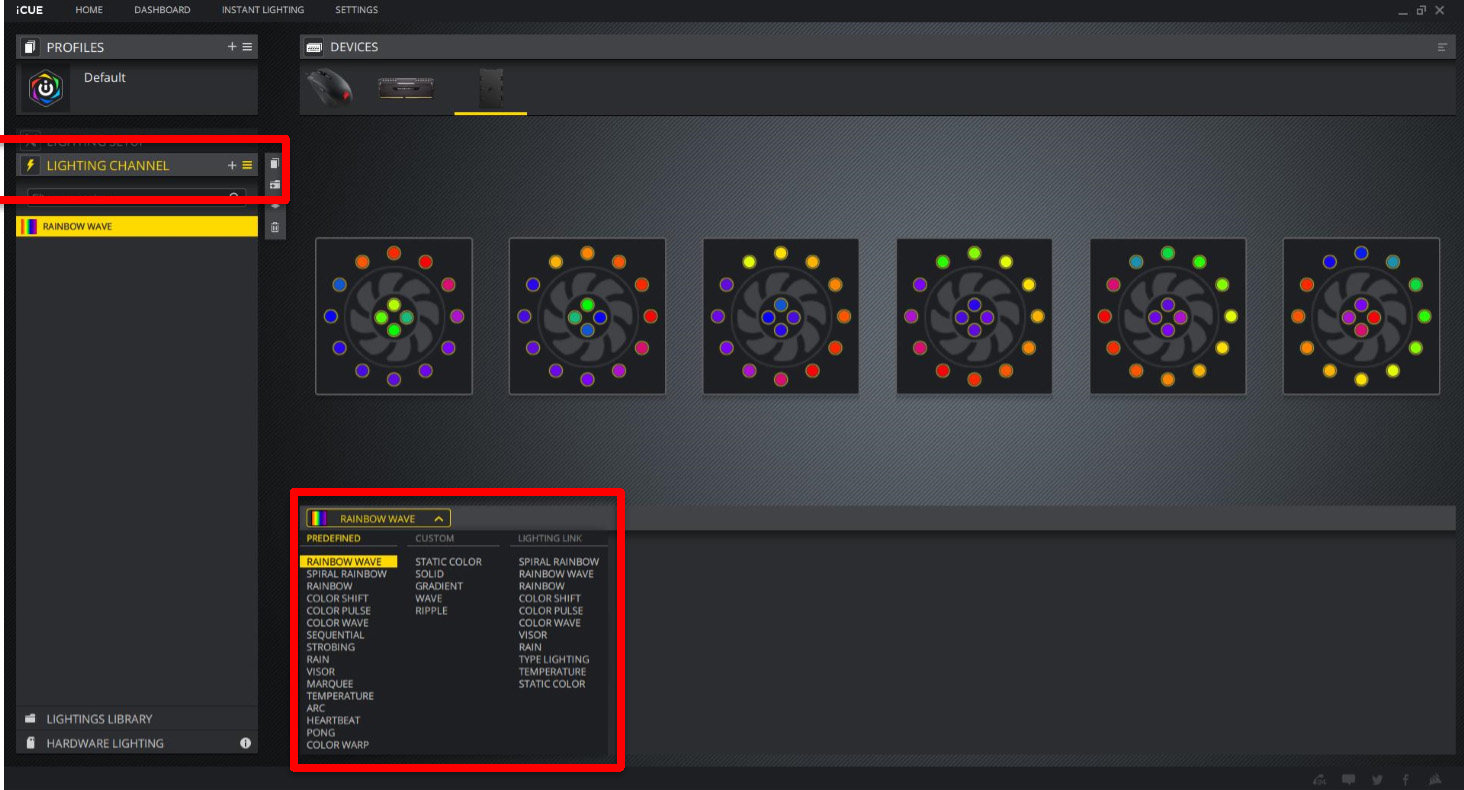Click the copy icon beside Lighting Channel

coord(275,163)
